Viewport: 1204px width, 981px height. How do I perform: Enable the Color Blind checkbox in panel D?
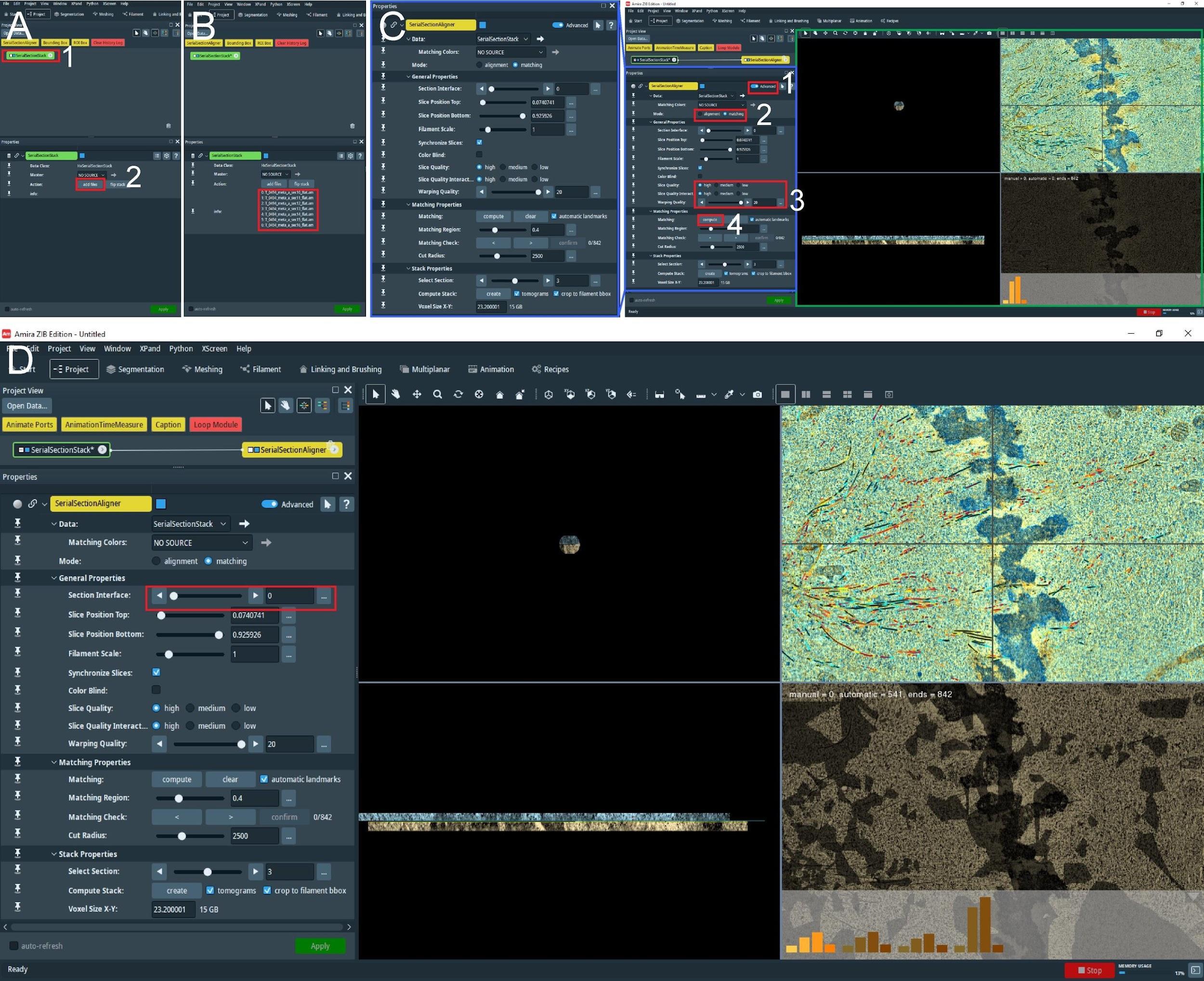(x=157, y=690)
